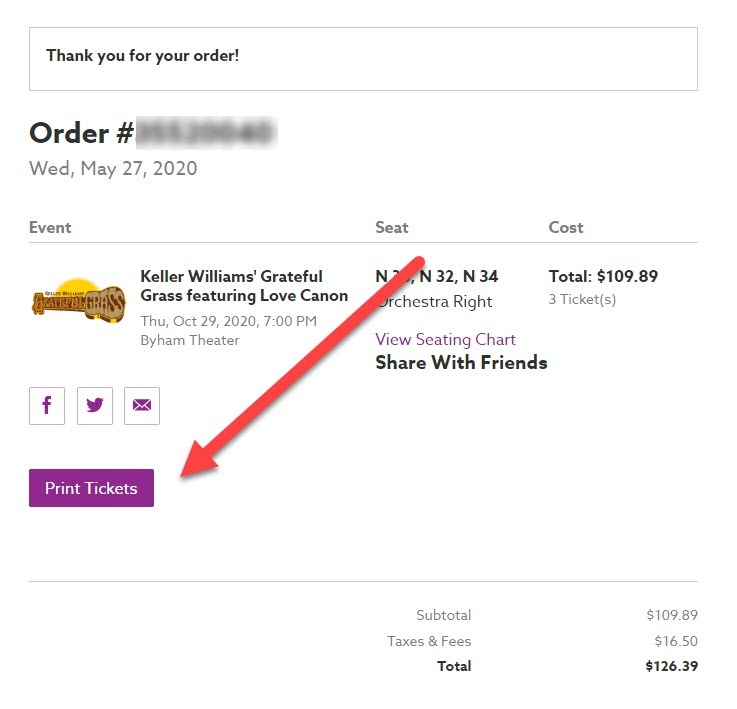The image size is (737, 709).
Task: Click the Byham Theater venue text
Action: coord(189,340)
